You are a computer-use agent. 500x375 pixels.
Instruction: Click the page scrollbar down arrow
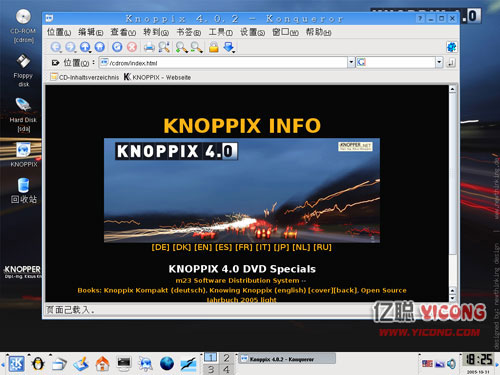(x=452, y=298)
